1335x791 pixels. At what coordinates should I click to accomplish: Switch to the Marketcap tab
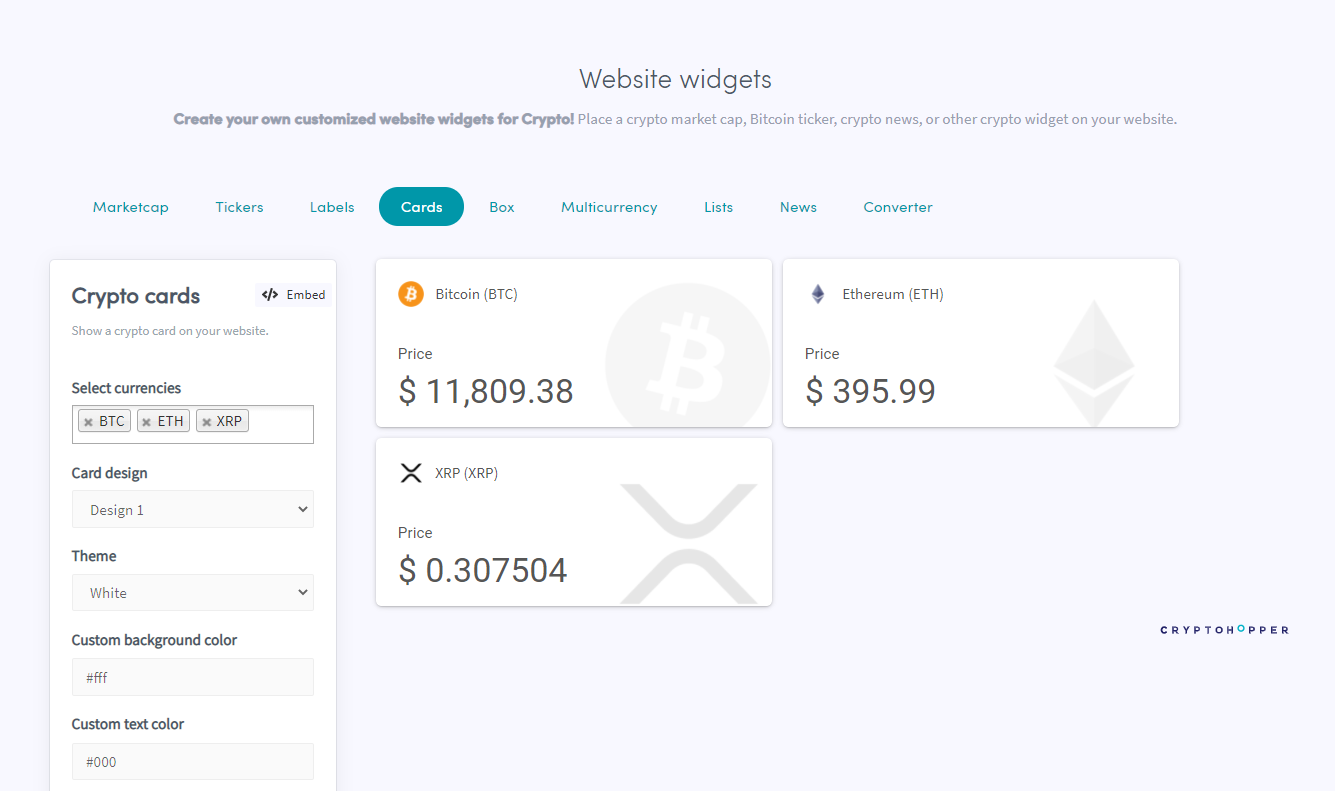tap(131, 207)
